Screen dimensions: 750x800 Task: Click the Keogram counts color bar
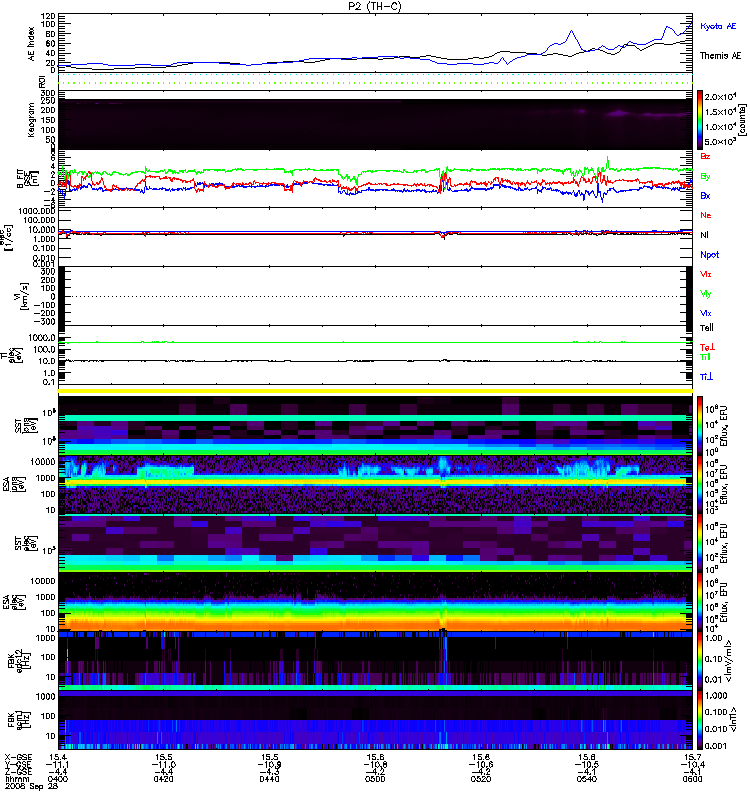pyautogui.click(x=700, y=120)
